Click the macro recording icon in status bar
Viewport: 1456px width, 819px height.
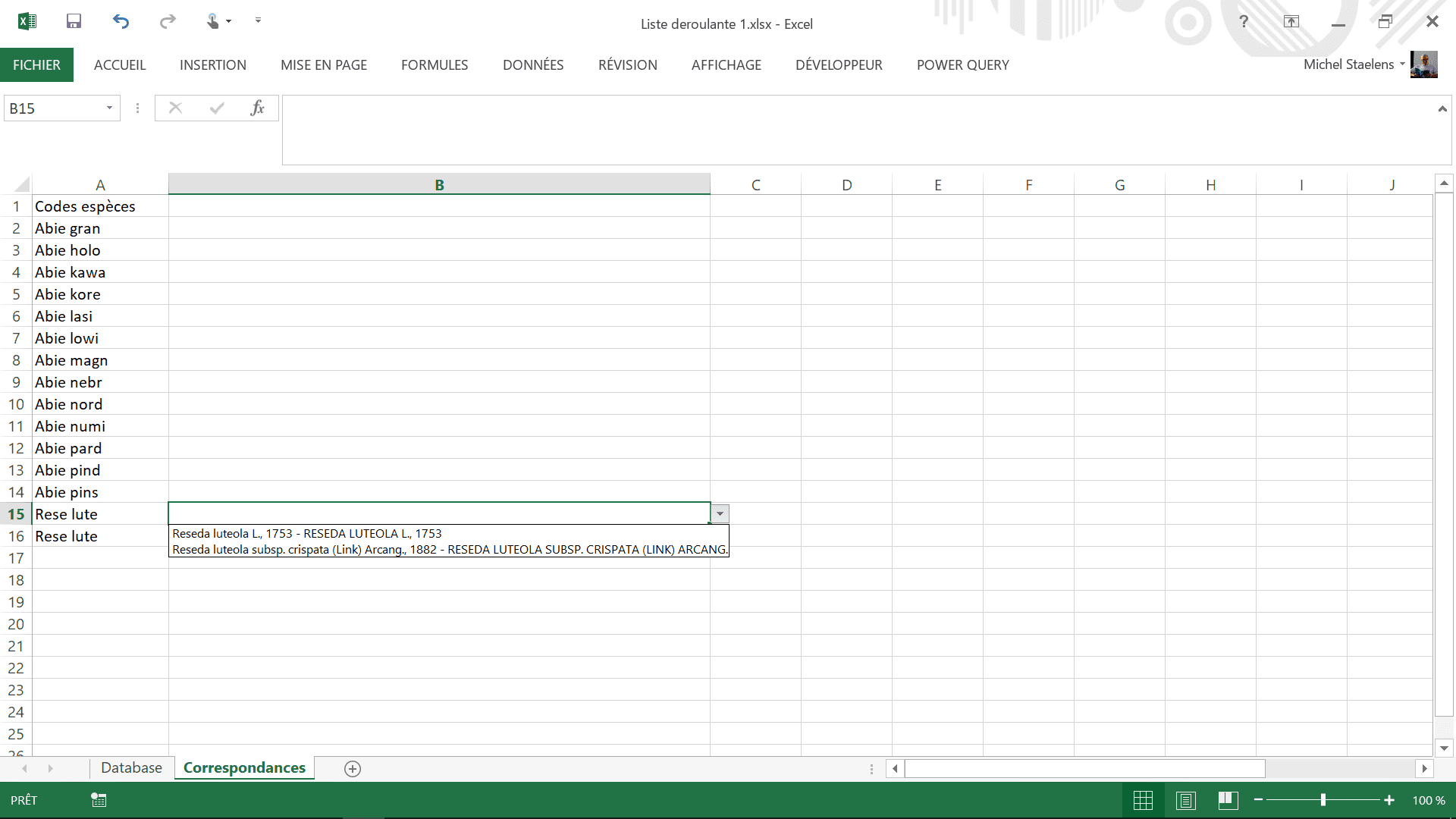99,800
